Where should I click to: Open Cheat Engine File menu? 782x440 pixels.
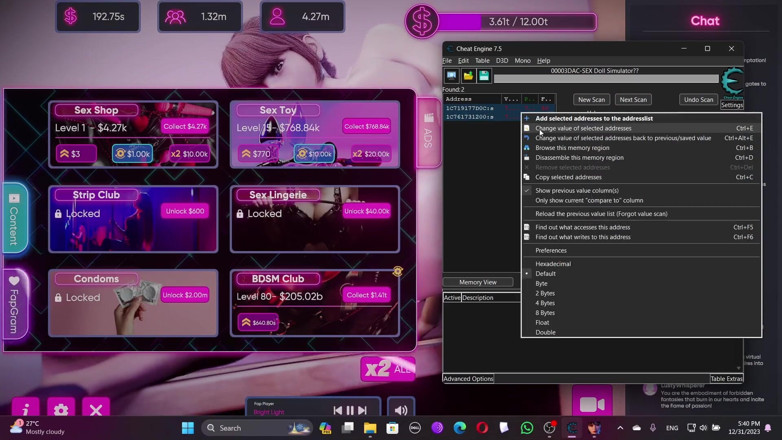click(x=447, y=60)
